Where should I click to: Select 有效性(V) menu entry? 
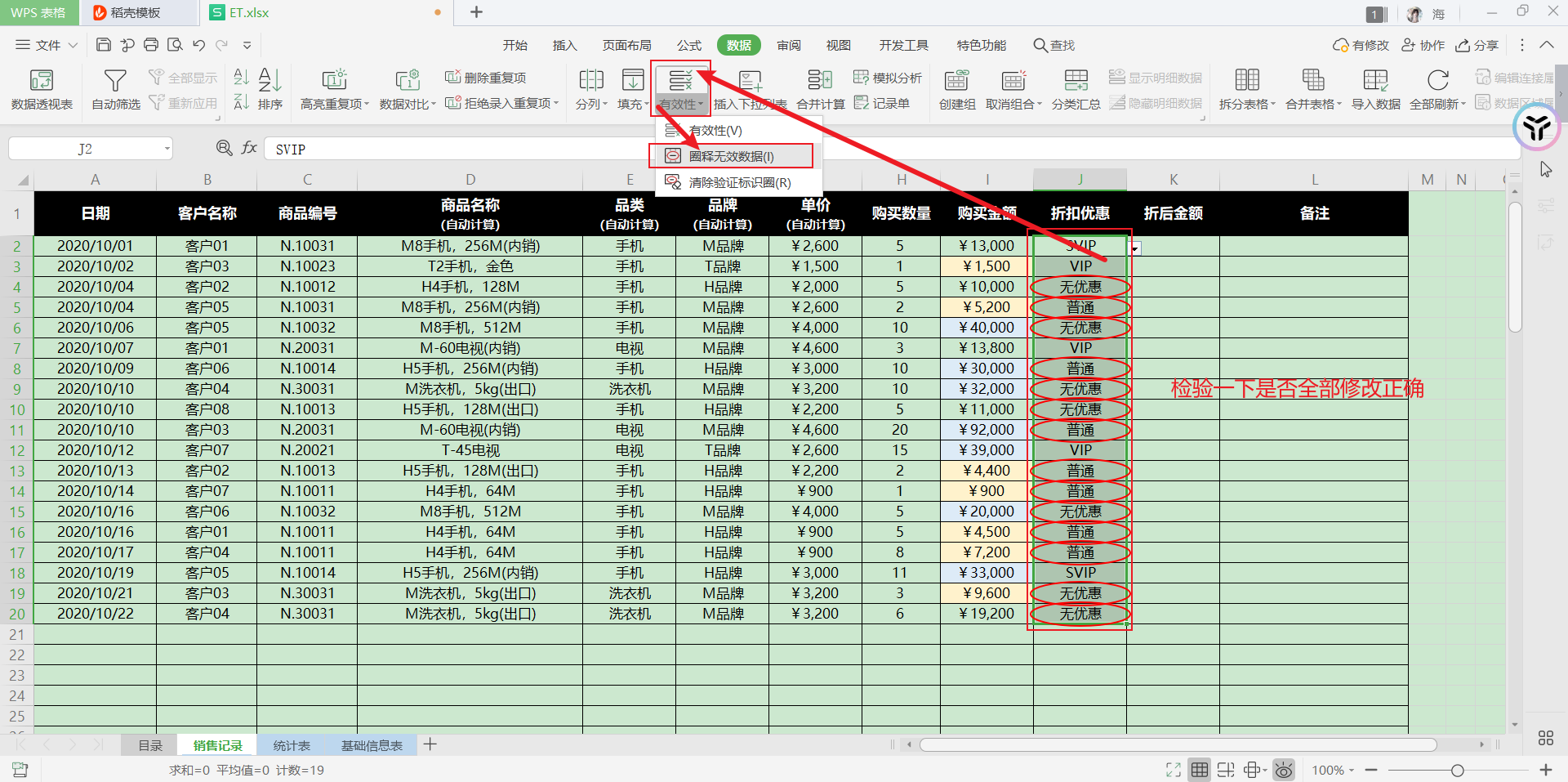[739, 130]
